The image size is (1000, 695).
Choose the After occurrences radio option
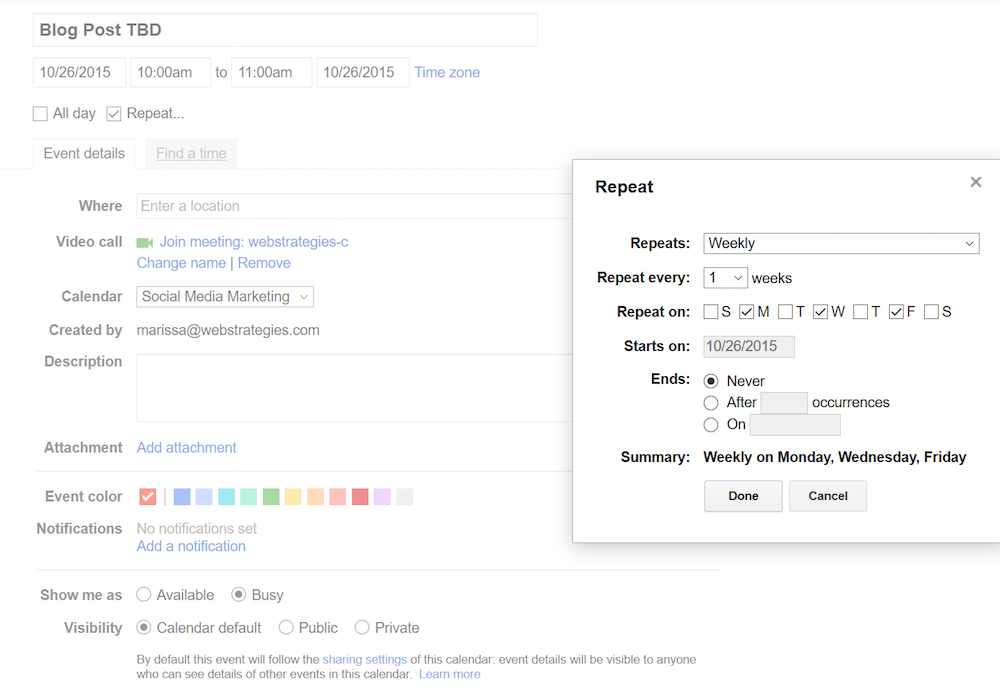[x=710, y=403]
